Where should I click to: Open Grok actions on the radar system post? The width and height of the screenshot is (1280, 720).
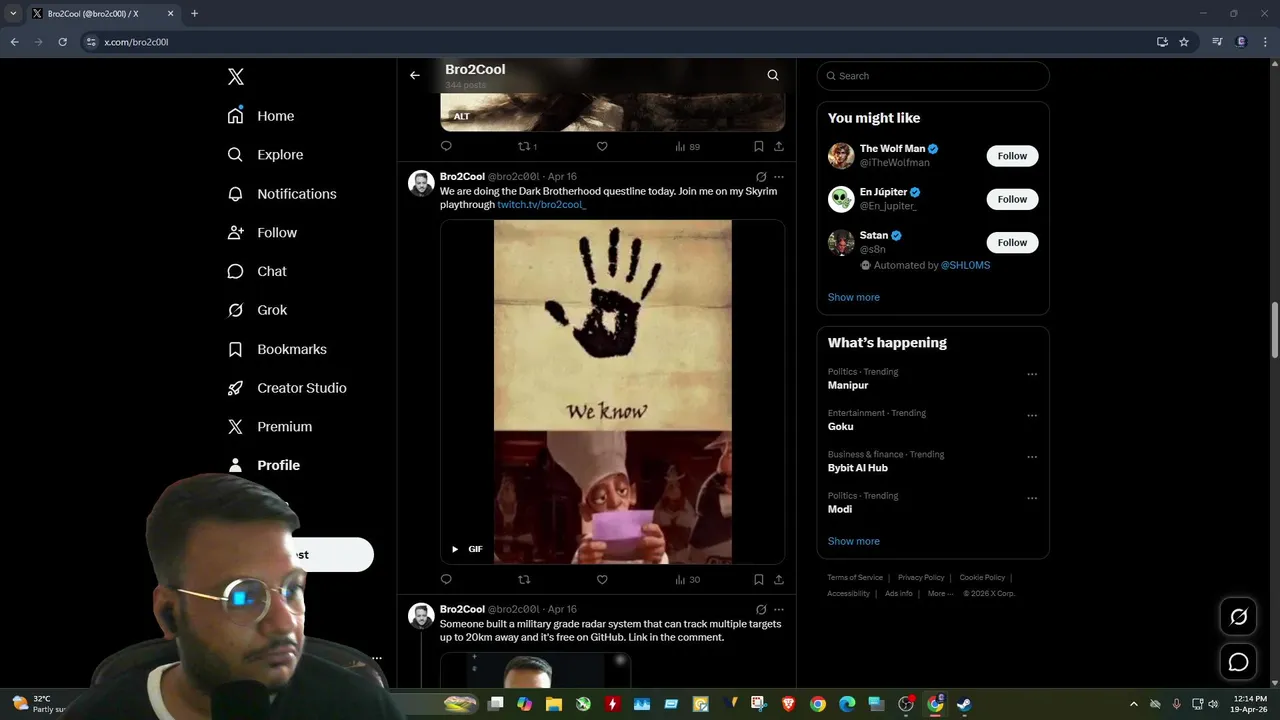coord(761,609)
